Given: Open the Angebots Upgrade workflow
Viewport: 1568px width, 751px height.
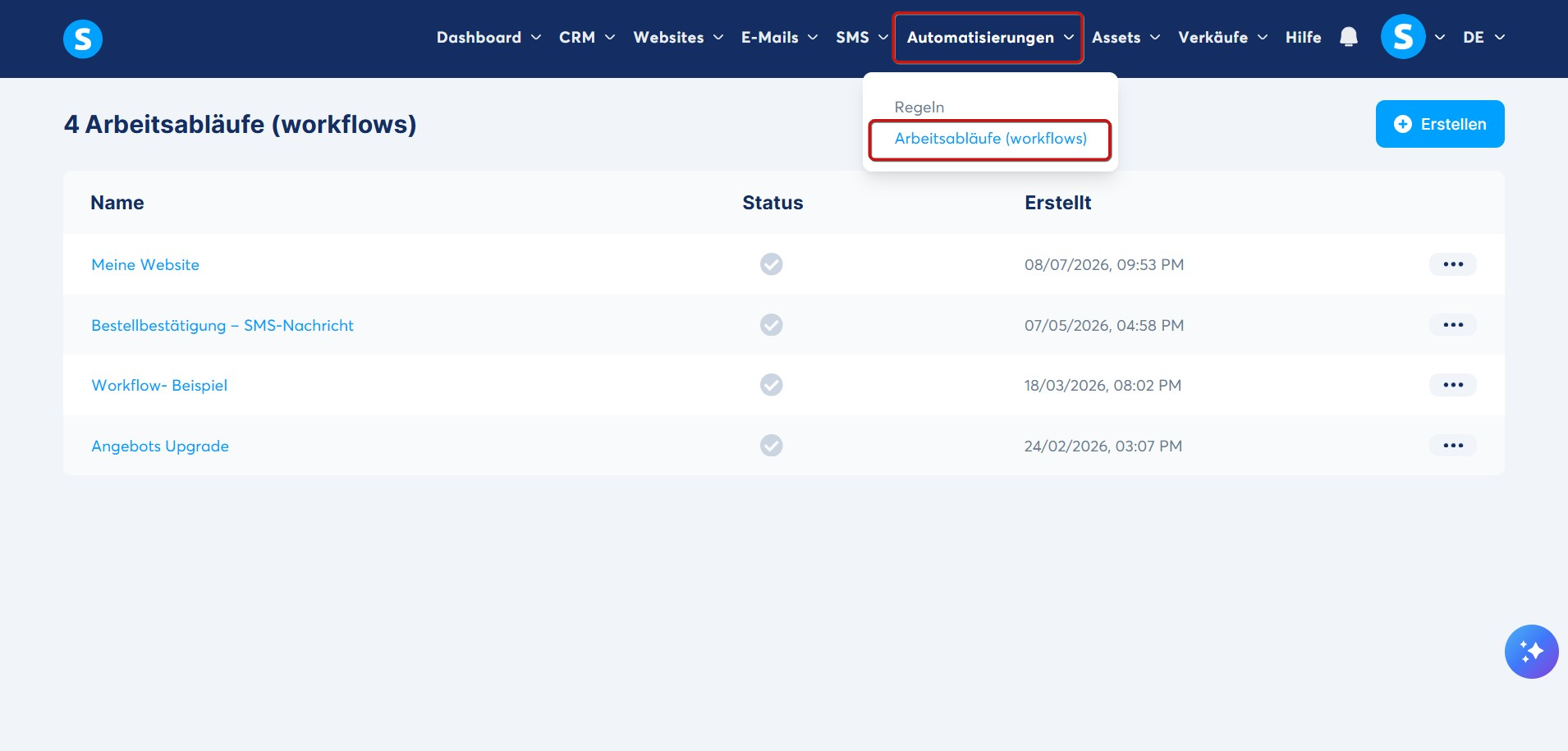Looking at the screenshot, I should click(160, 446).
